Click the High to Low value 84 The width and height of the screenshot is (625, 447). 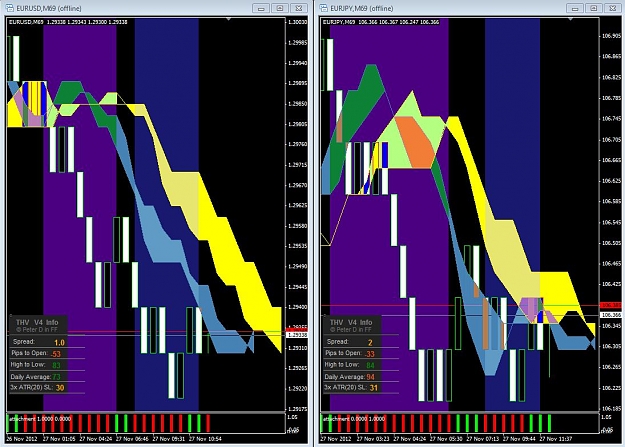pyautogui.click(x=370, y=365)
